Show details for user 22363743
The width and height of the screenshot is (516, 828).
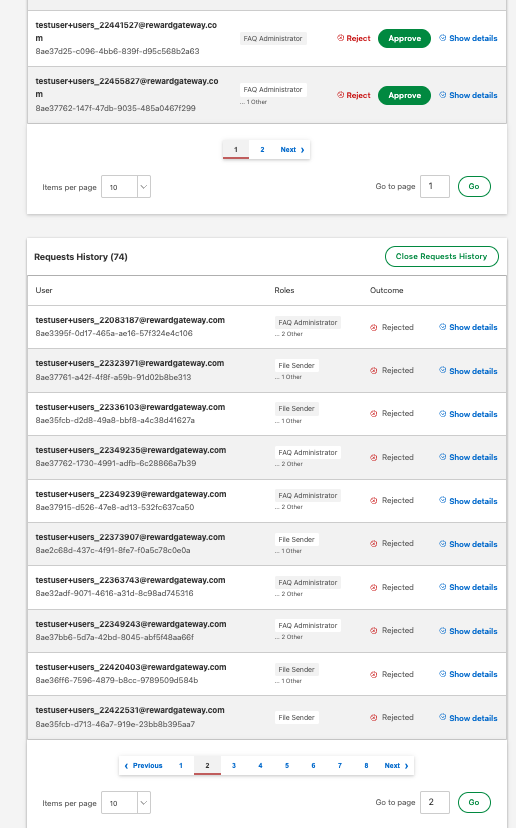click(468, 587)
